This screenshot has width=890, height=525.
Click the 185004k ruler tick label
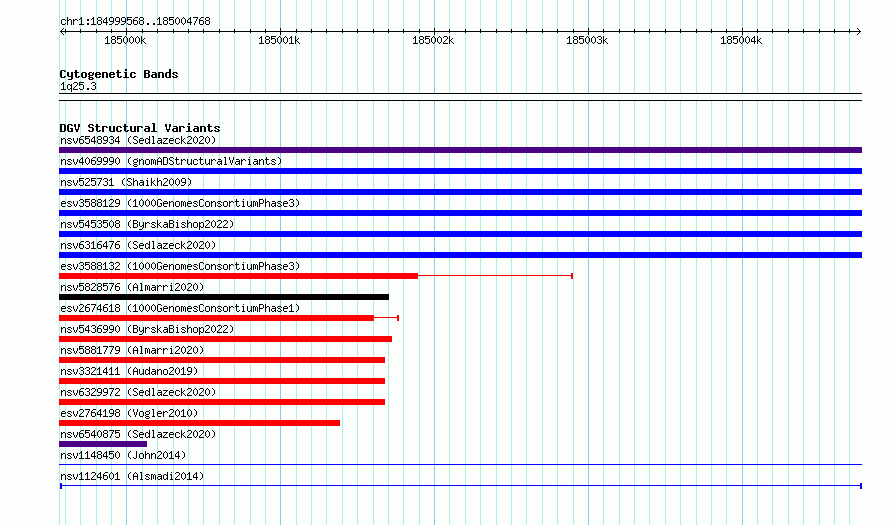point(741,40)
